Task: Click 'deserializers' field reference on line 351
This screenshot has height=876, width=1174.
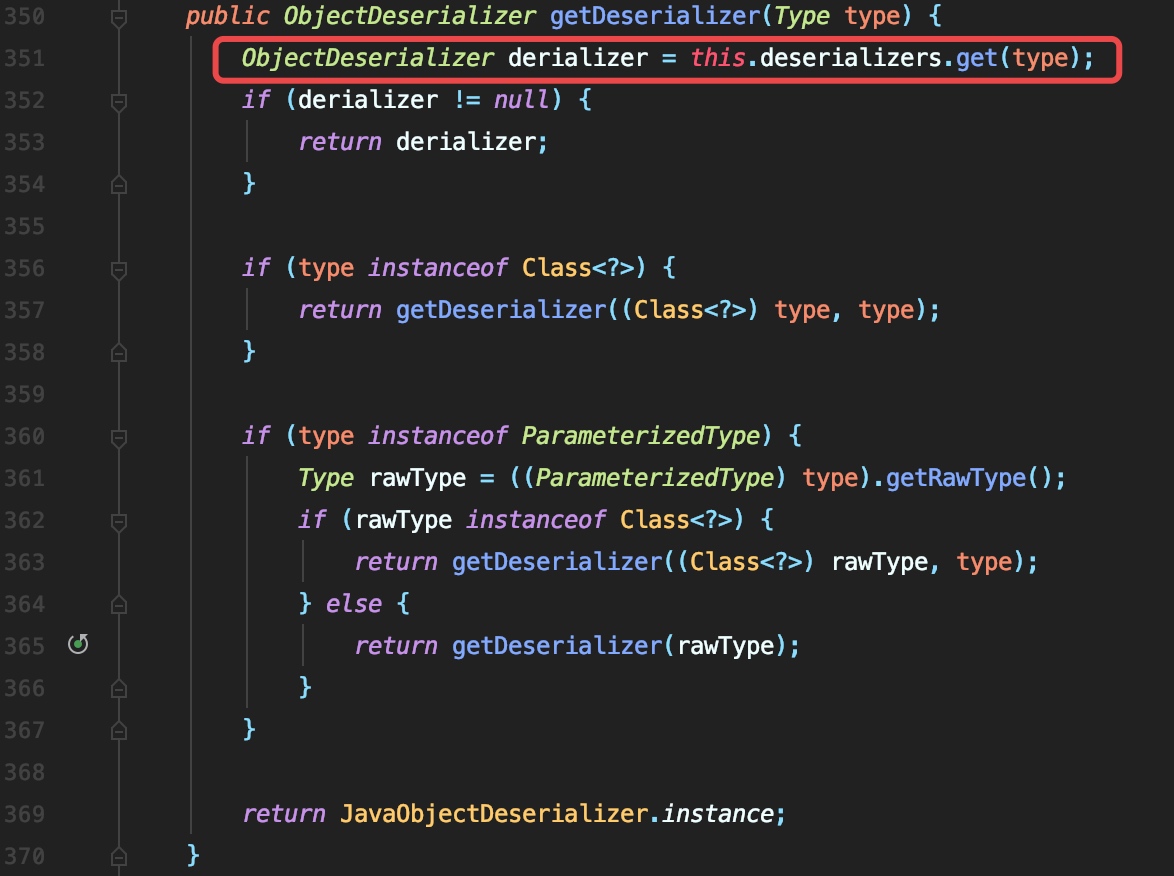Action: tap(851, 58)
